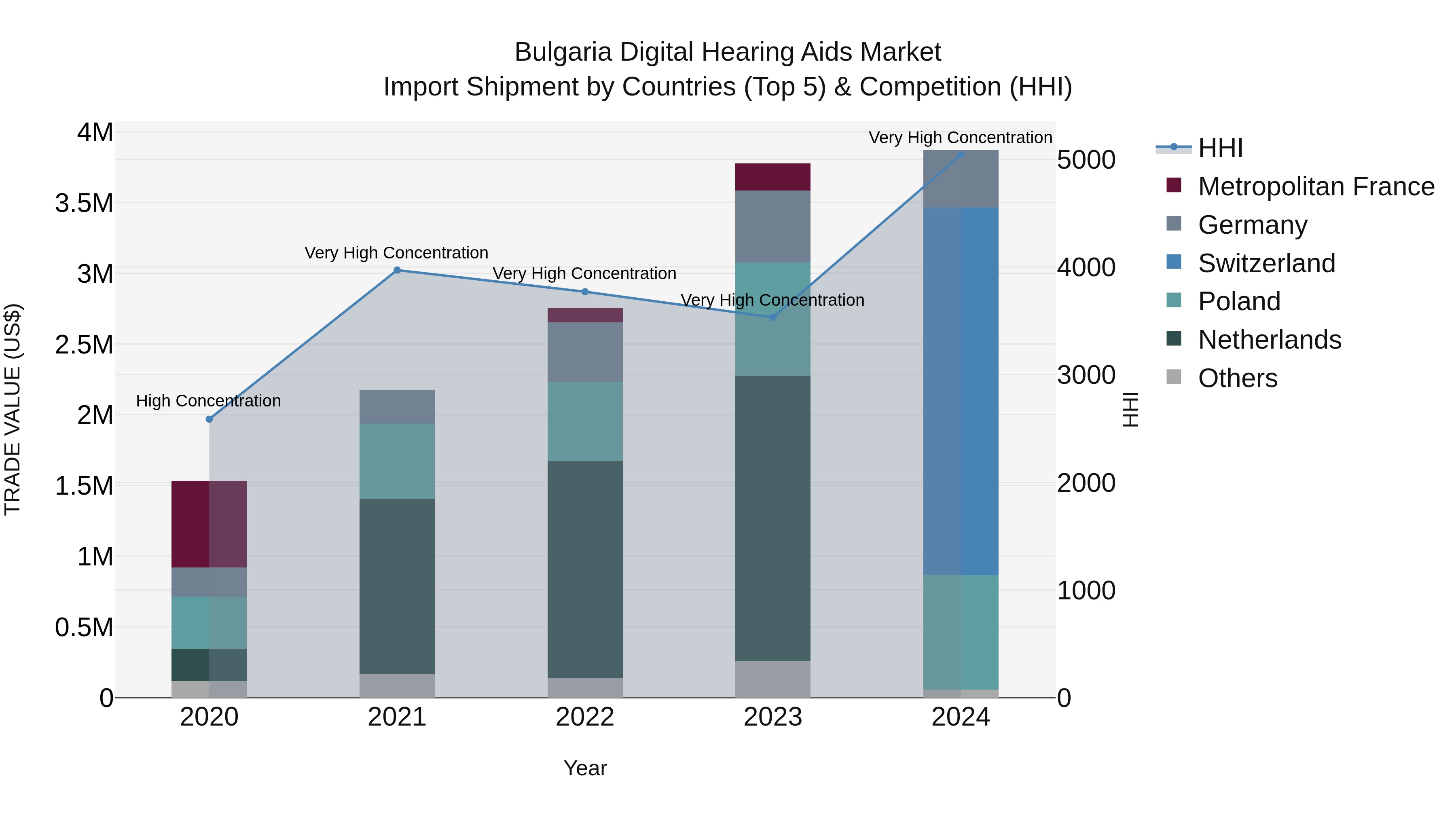
Task: Click the 2020 Metropolitan France bar segment
Action: click(209, 524)
